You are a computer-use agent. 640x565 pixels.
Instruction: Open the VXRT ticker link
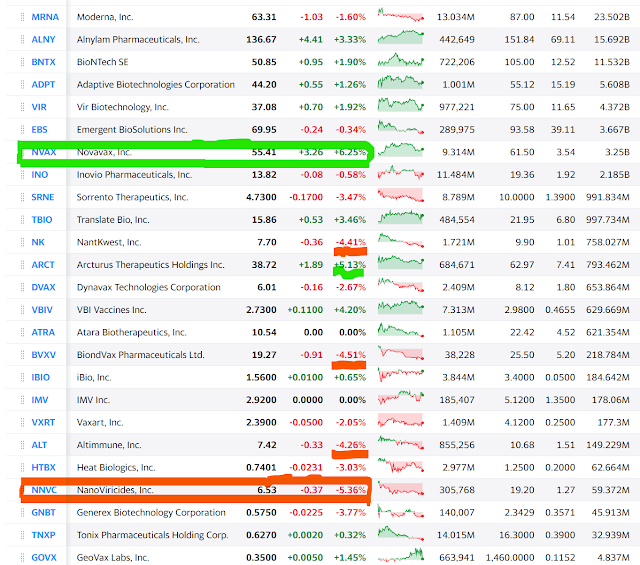pyautogui.click(x=43, y=423)
